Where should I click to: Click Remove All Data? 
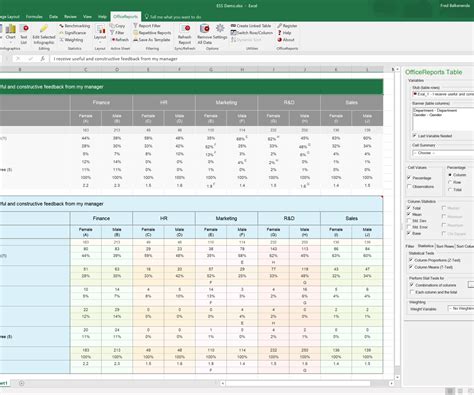tap(204, 34)
